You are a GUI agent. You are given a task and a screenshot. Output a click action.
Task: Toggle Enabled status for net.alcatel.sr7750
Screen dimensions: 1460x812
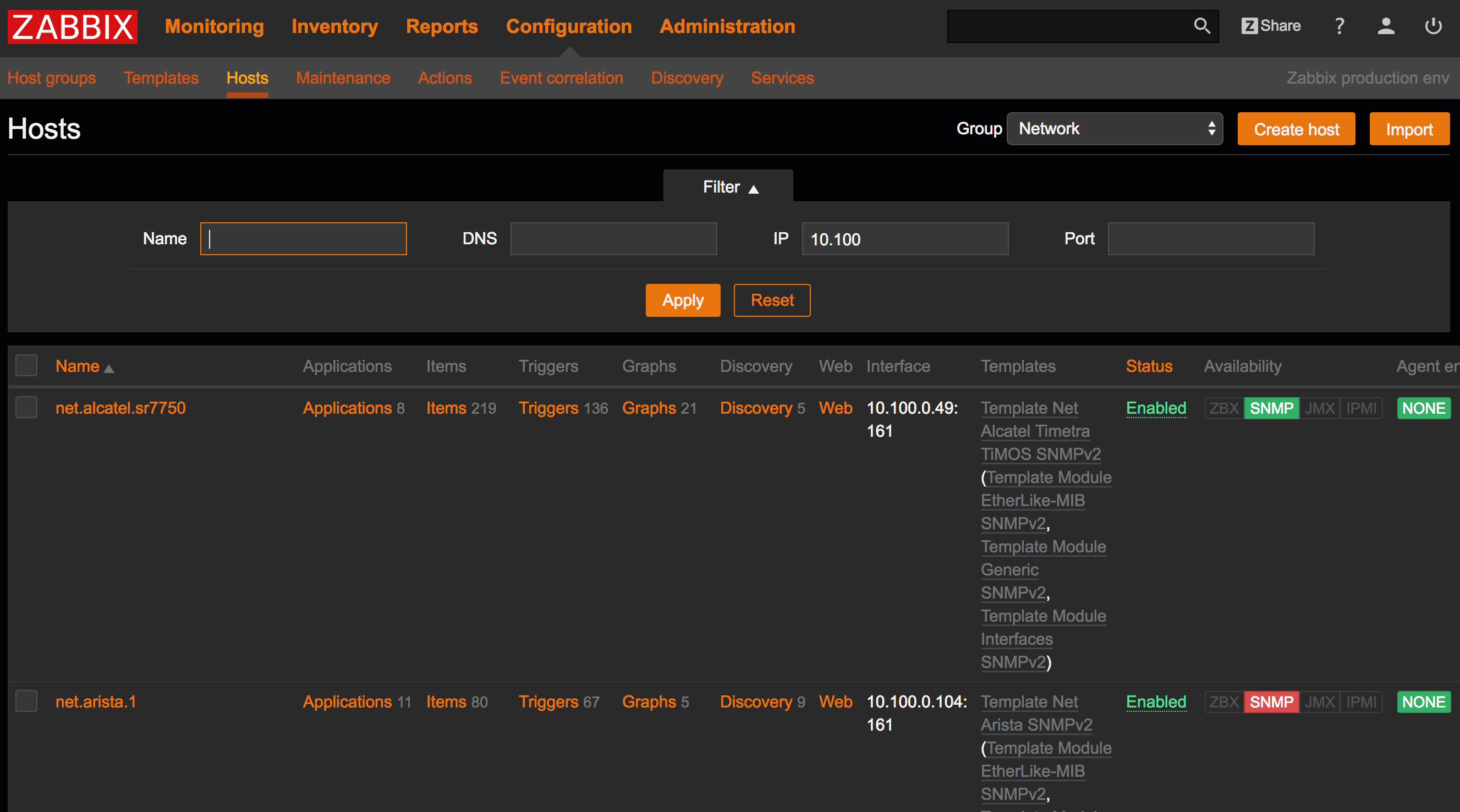1156,408
